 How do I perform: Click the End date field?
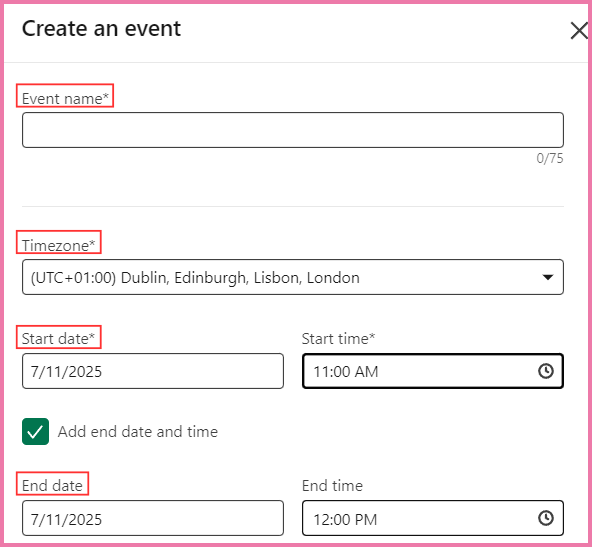click(153, 518)
